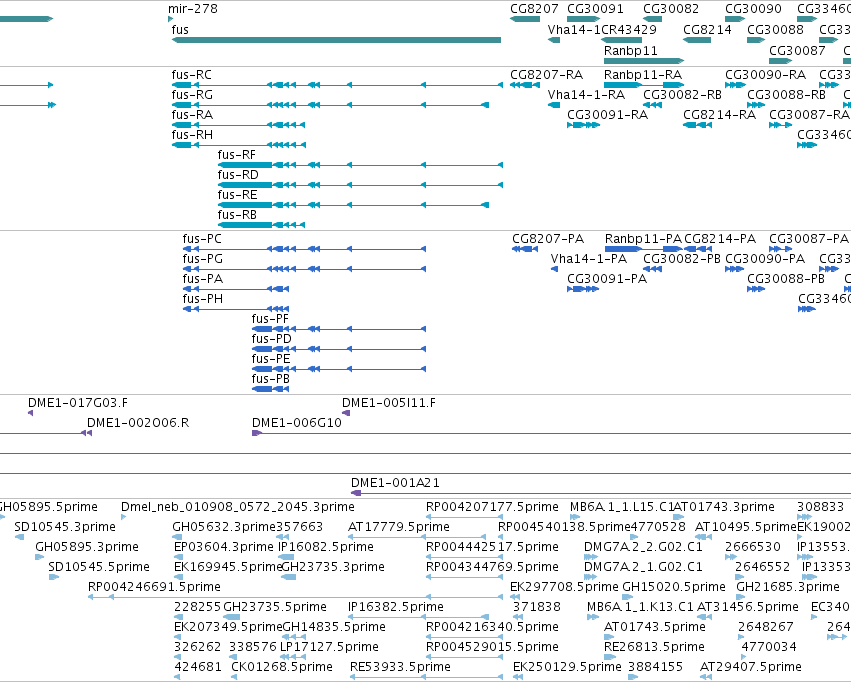Open the AT29407.5prime EST feature
Viewport: 851px width, 682px height.
tap(706, 677)
